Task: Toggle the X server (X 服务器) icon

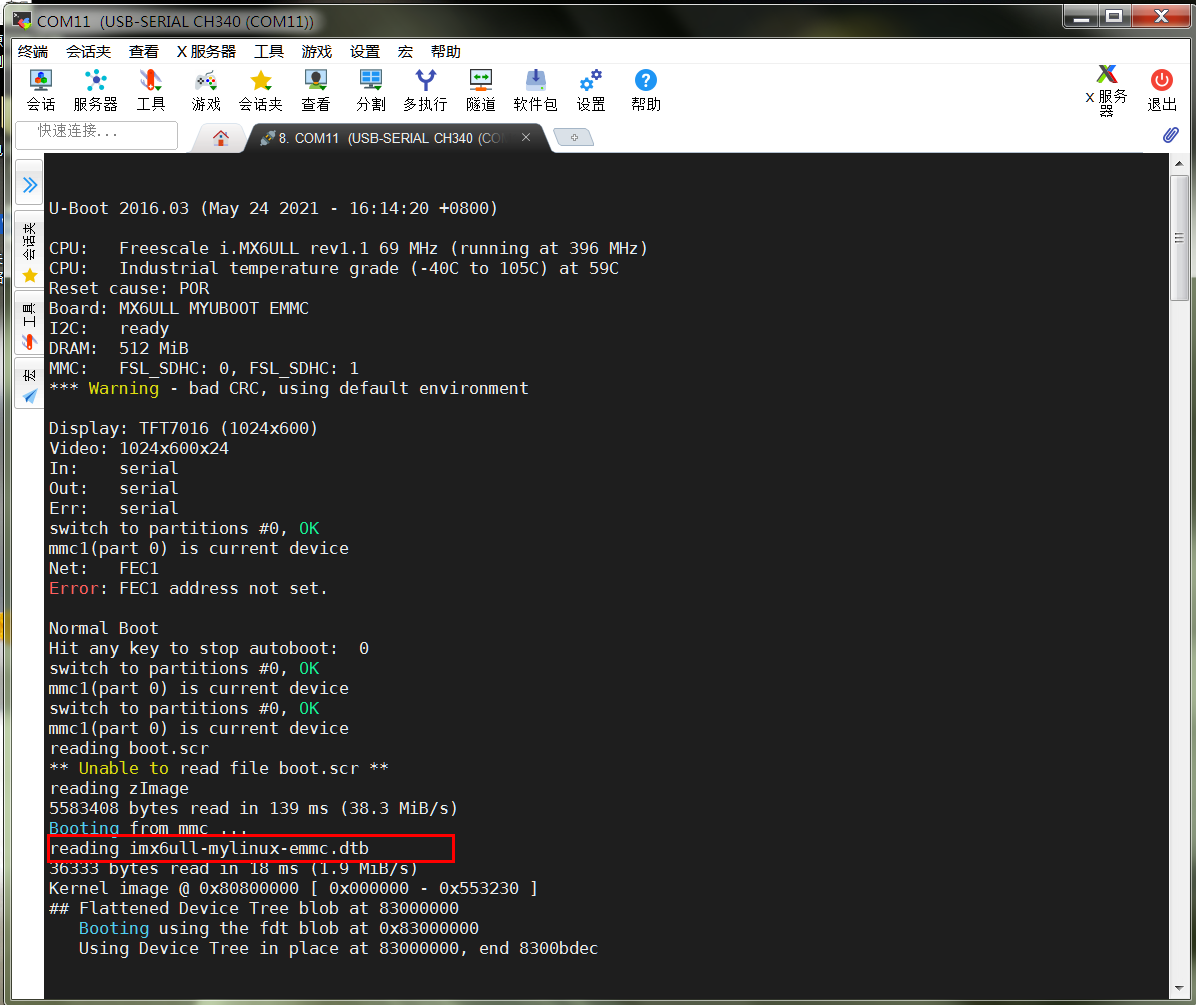Action: [x=1107, y=90]
